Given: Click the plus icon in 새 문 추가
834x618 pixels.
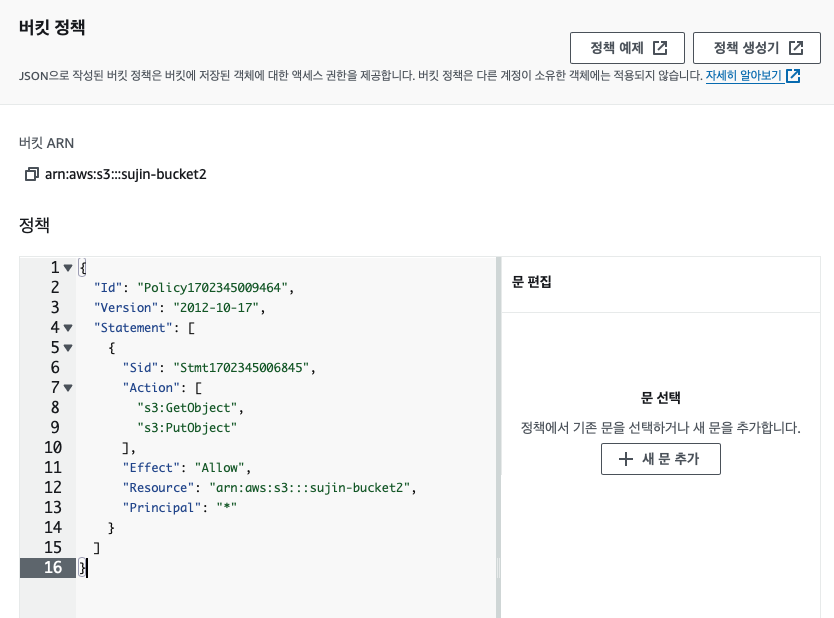Looking at the screenshot, I should (x=626, y=459).
